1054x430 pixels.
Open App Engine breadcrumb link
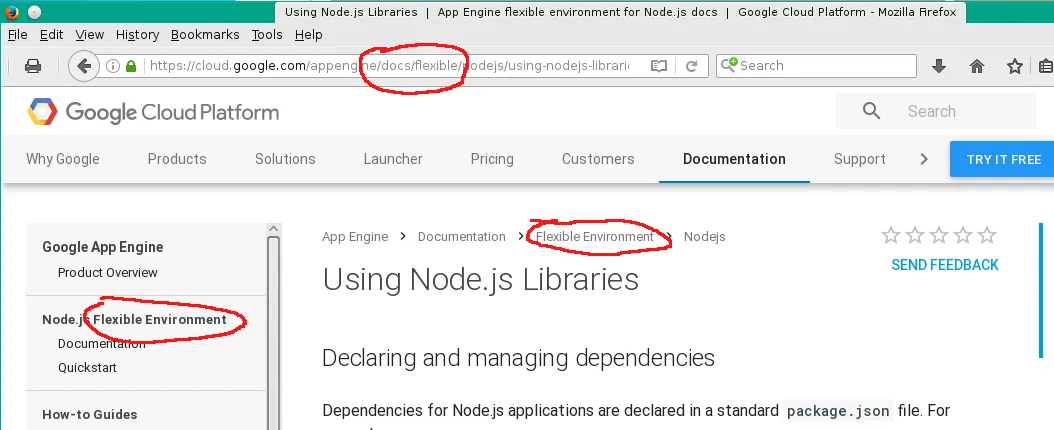[x=355, y=236]
